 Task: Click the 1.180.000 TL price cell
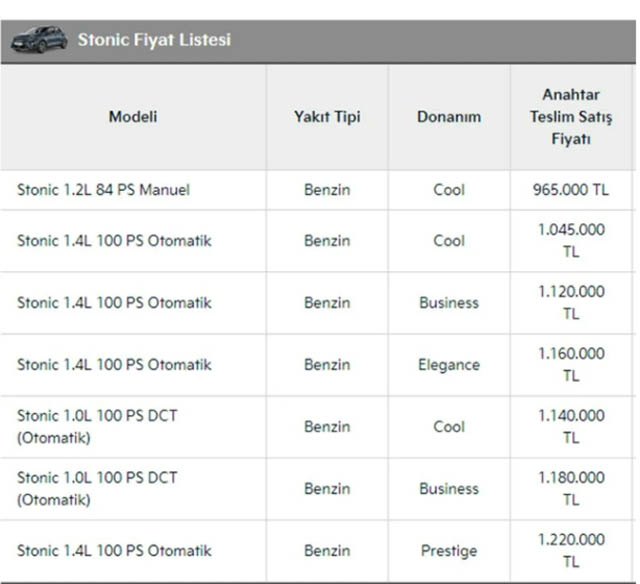[x=571, y=488]
